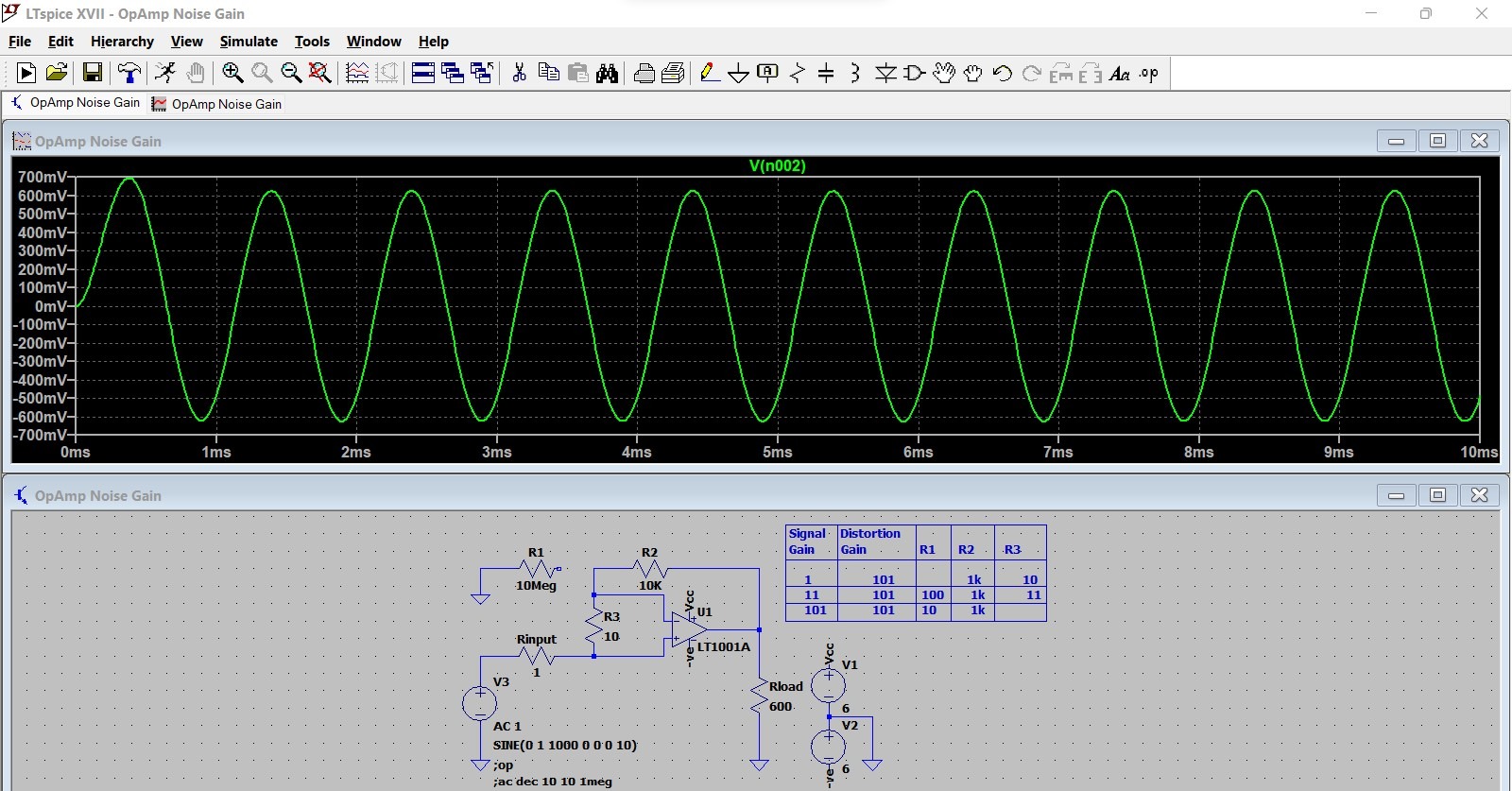Click the Rload resistor label

(786, 687)
